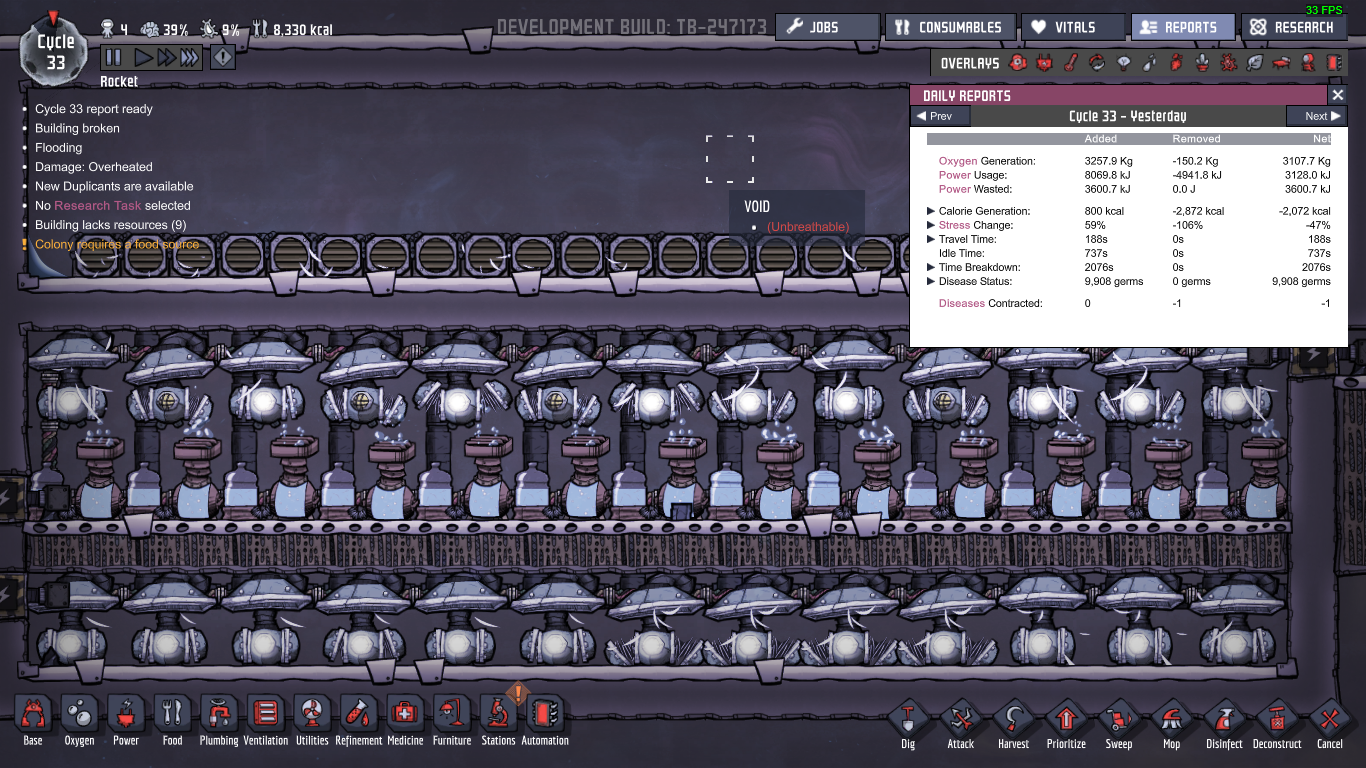Open the Plumbing build menu
Image resolution: width=1366 pixels, height=768 pixels.
click(x=218, y=715)
